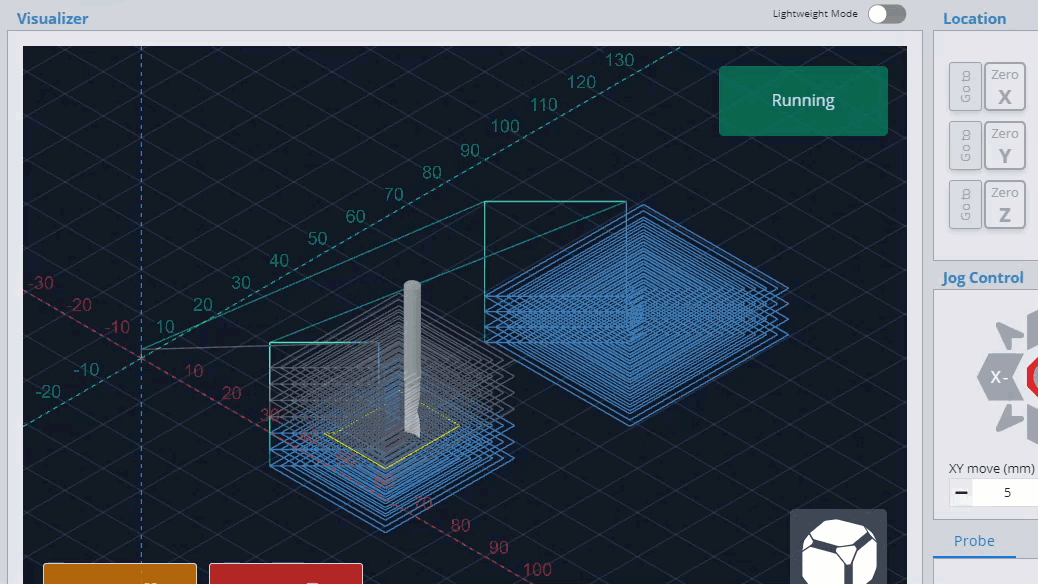The height and width of the screenshot is (584, 1038).
Task: Click the Zero X button
Action: point(1004,87)
